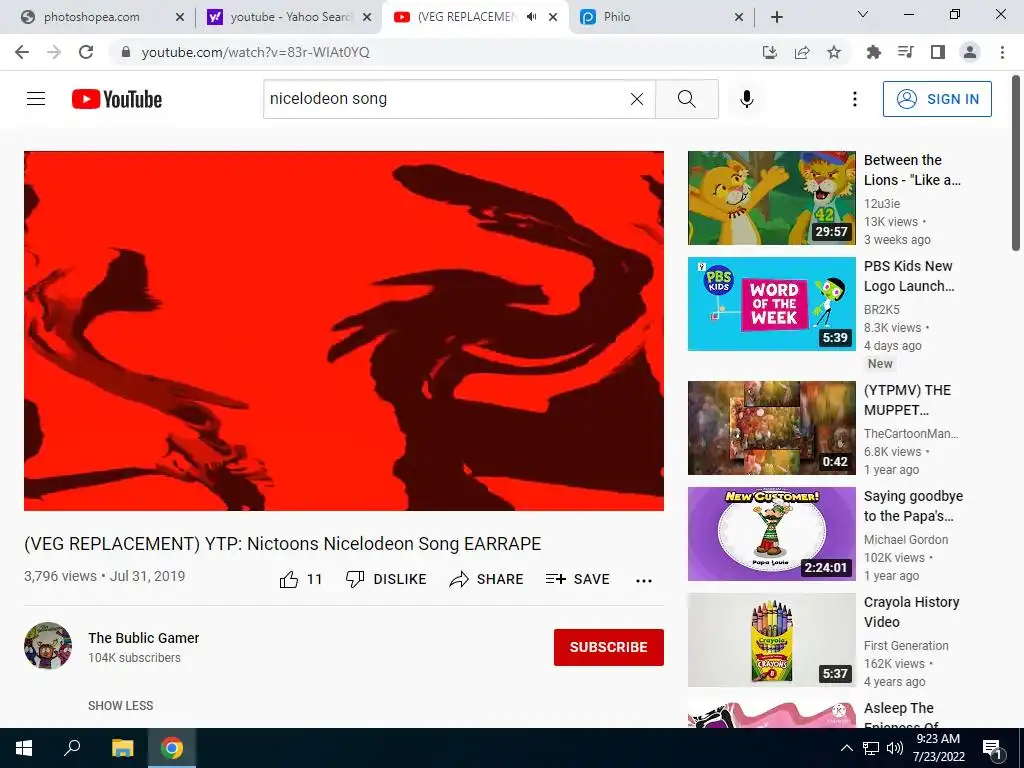Image resolution: width=1024 pixels, height=768 pixels.
Task: Open a new browser tab
Action: tap(776, 17)
